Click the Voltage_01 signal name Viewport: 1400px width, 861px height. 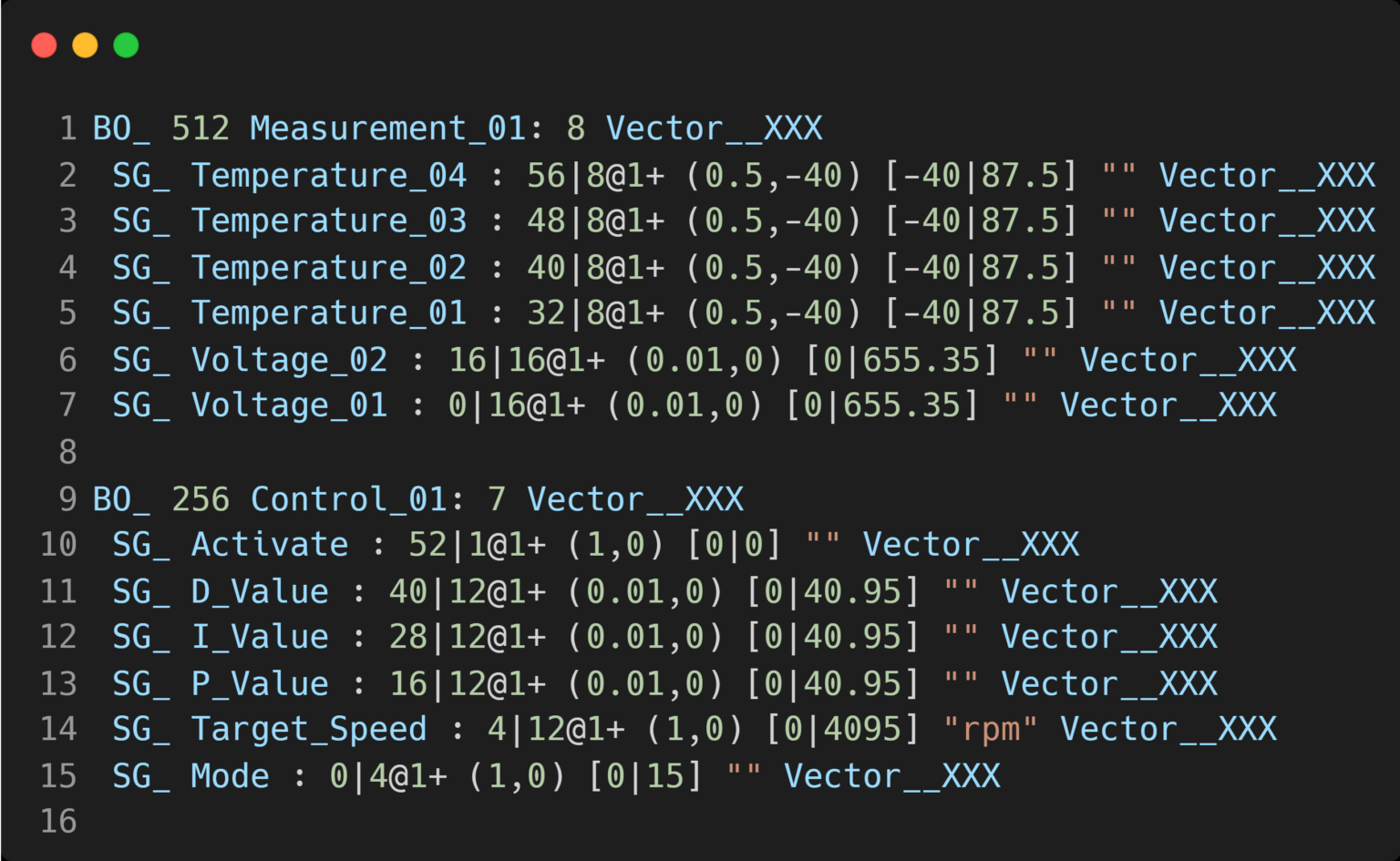[289, 405]
